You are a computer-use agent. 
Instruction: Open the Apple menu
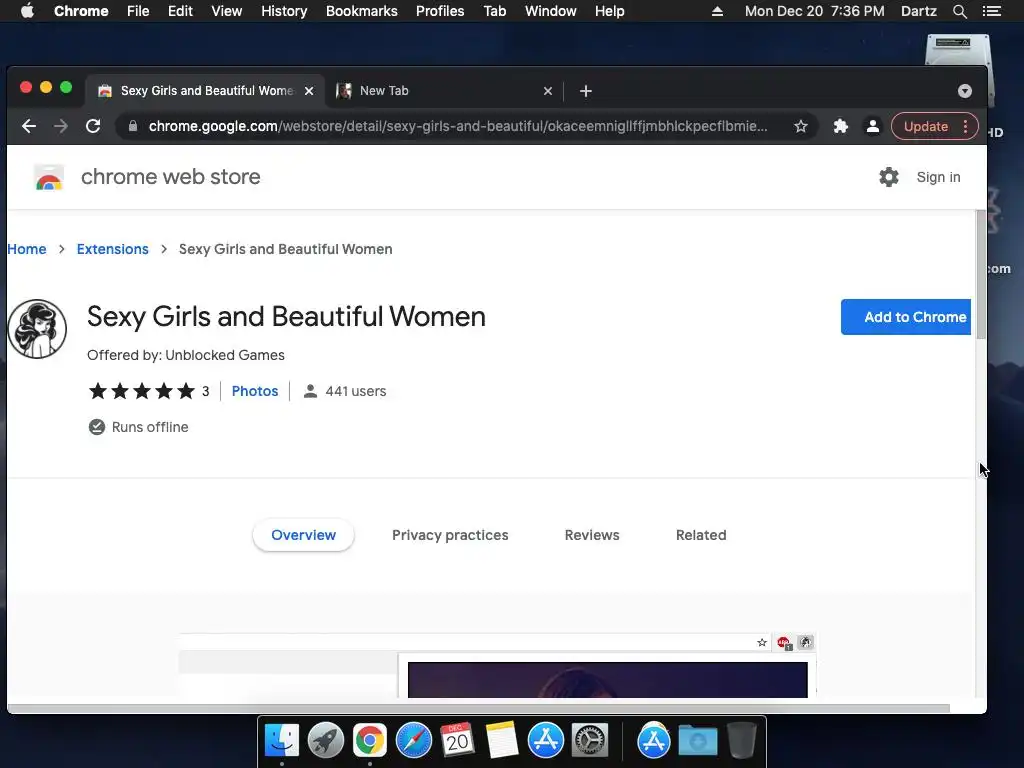pos(27,11)
